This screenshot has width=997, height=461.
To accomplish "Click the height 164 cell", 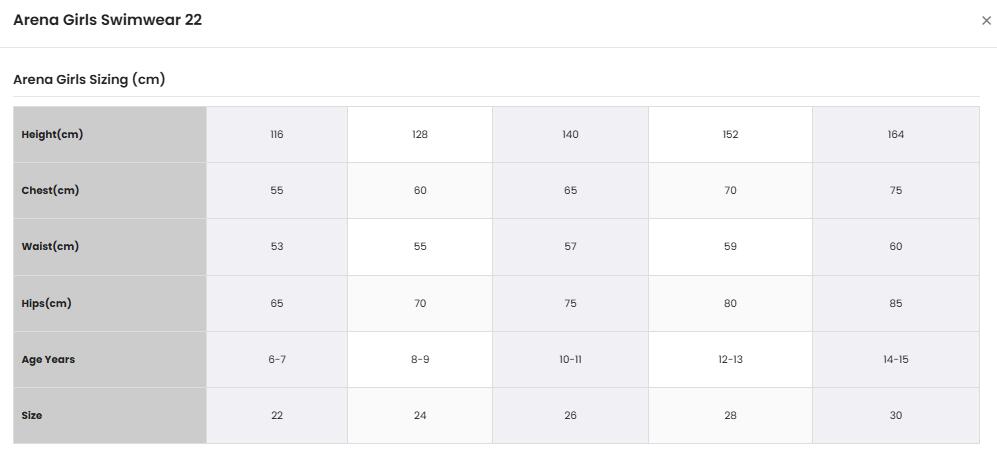I will 896,134.
